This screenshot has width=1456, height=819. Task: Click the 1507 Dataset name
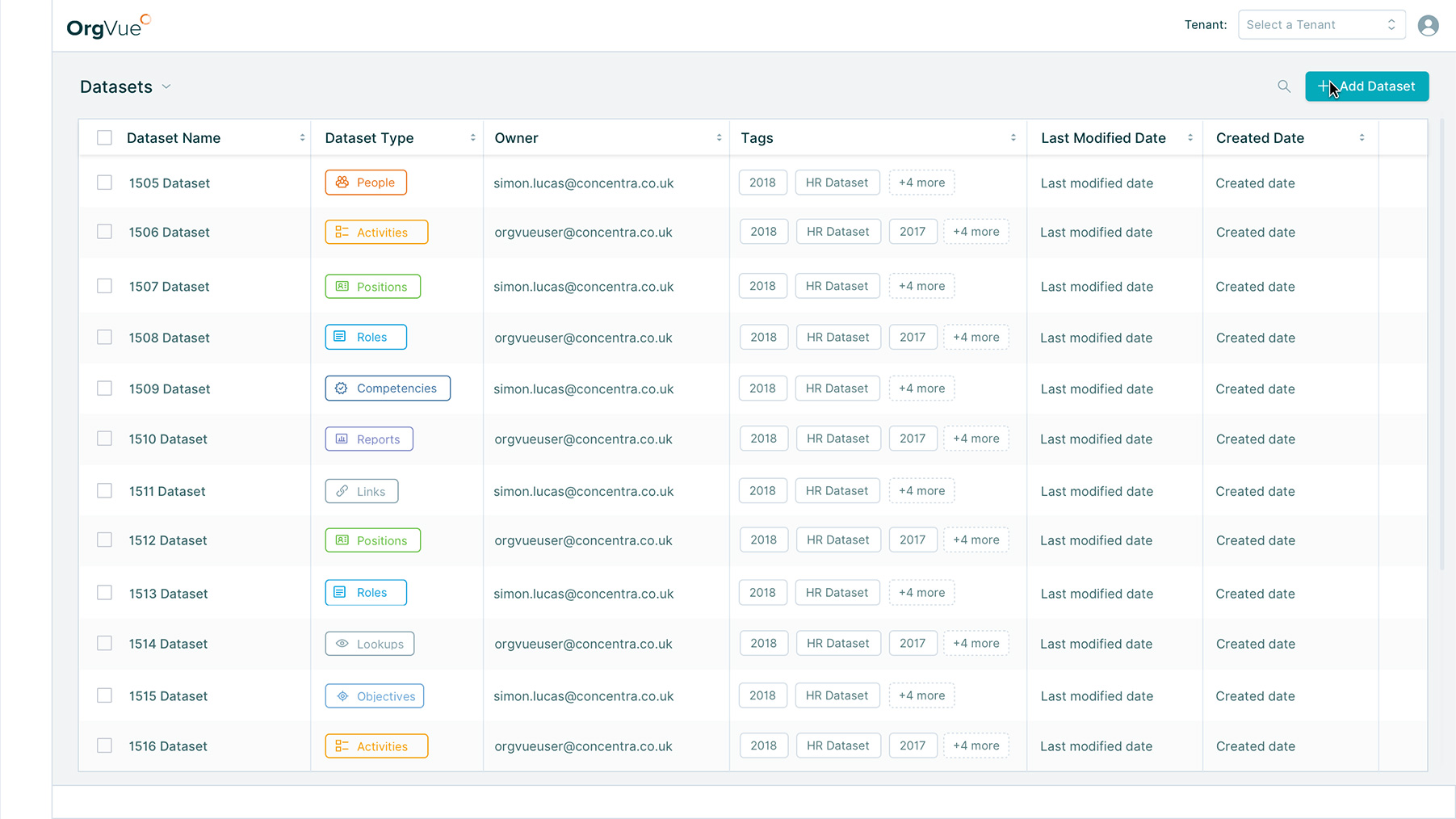coord(169,287)
